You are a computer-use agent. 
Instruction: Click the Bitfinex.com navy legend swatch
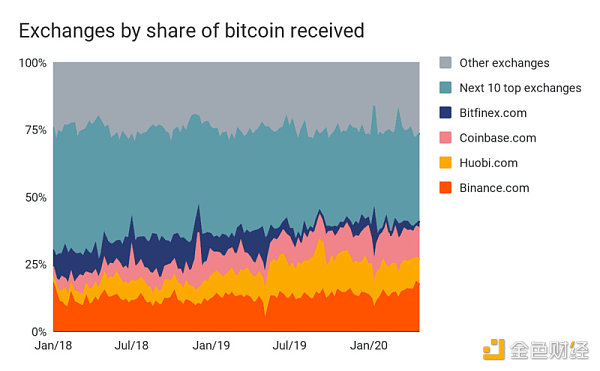445,112
